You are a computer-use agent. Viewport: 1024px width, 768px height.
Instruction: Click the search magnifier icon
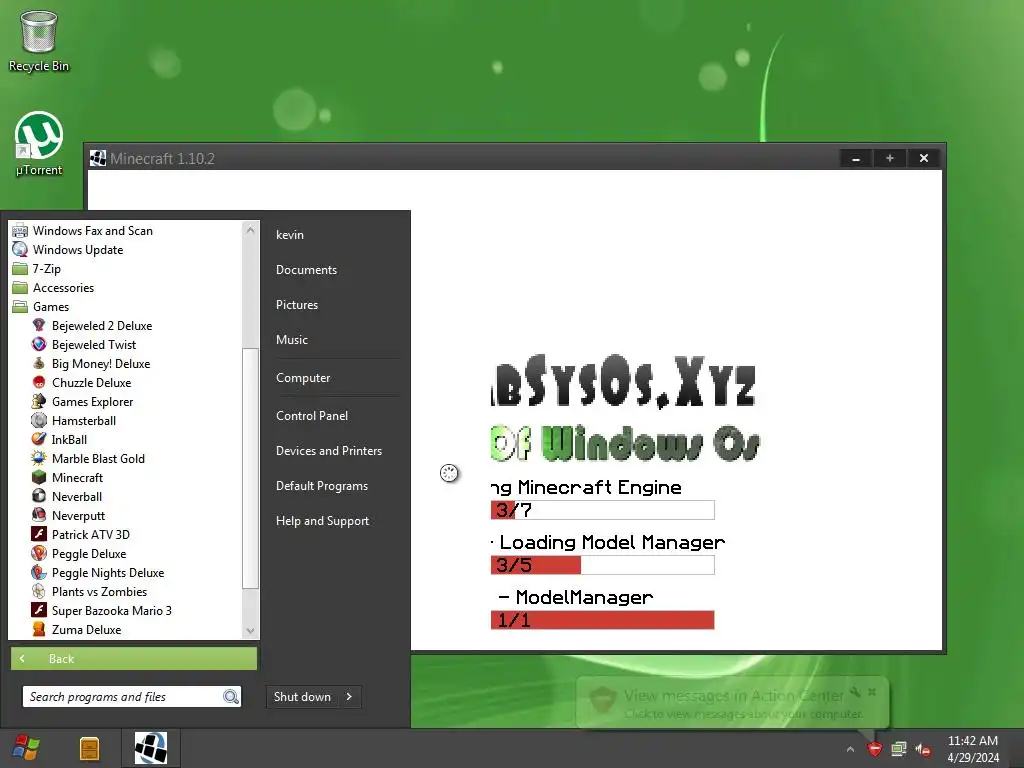pos(231,697)
